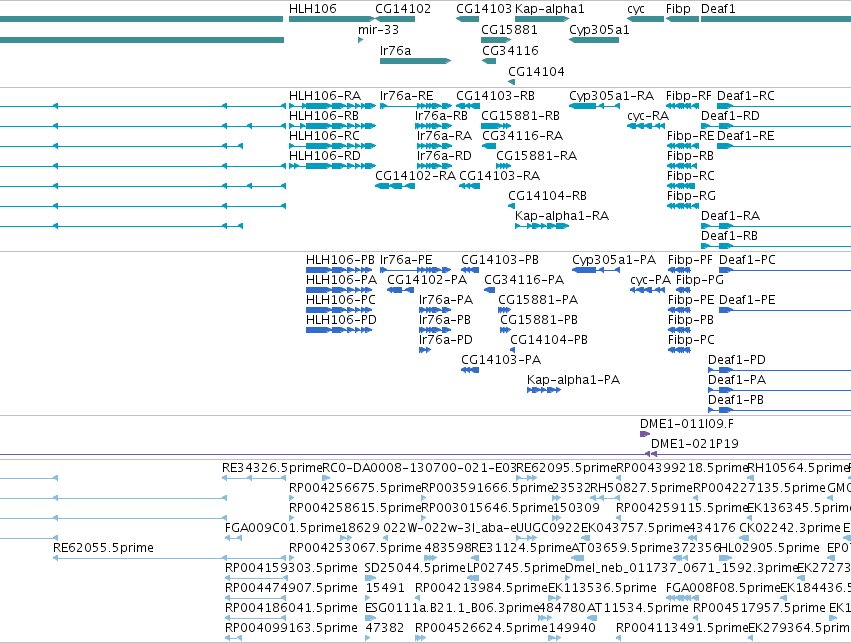Select the Cyp305a1 gene label
This screenshot has width=851, height=643.
599,30
